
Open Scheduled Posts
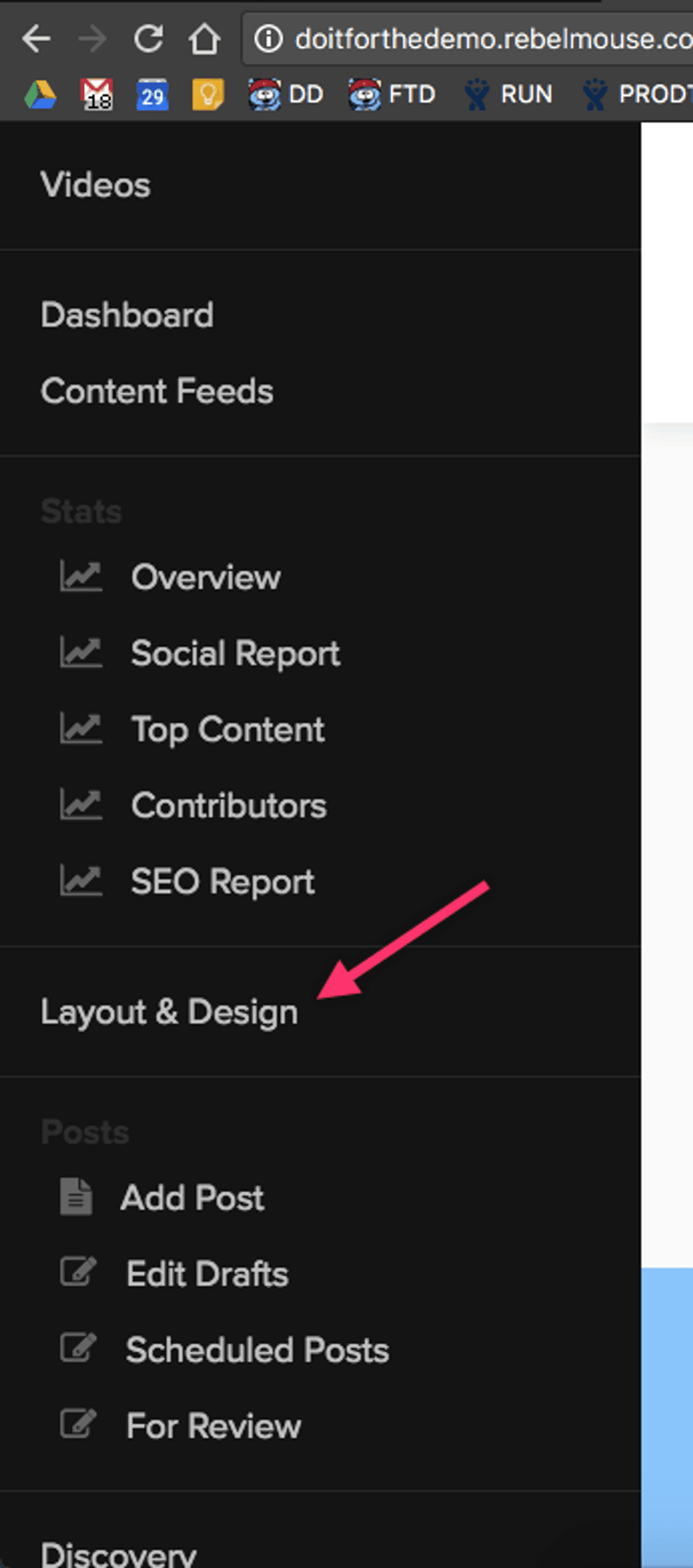point(257,1350)
